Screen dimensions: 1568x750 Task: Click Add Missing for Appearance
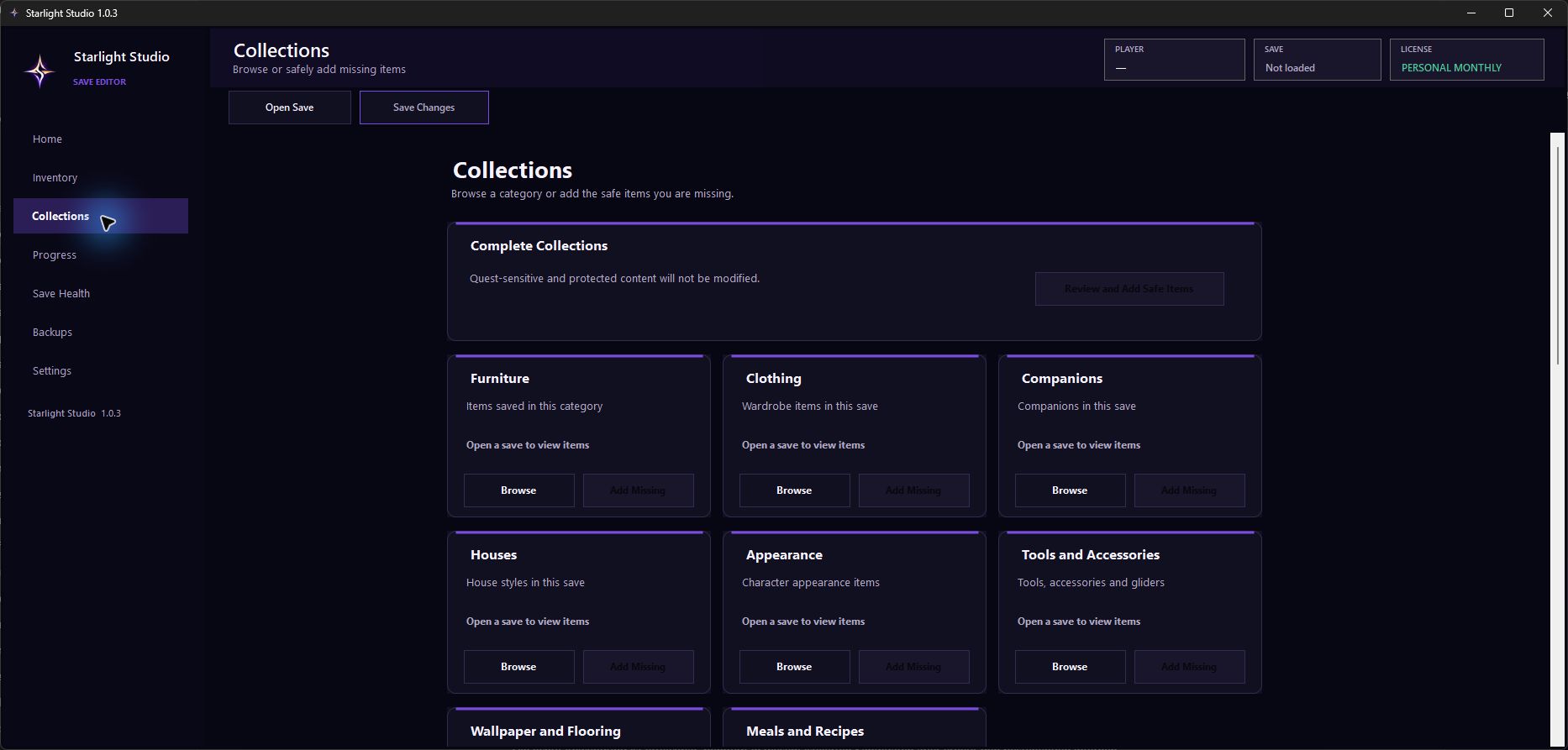tap(914, 667)
